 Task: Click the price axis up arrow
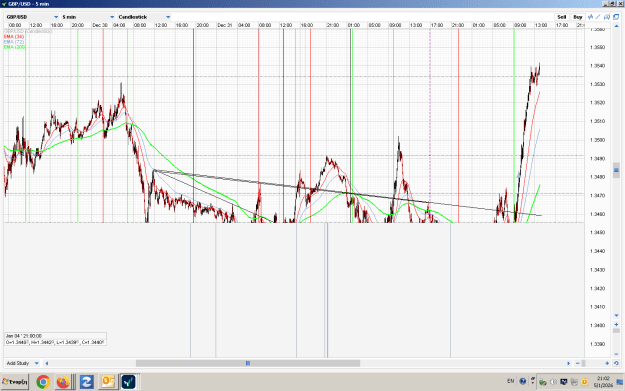616,26
